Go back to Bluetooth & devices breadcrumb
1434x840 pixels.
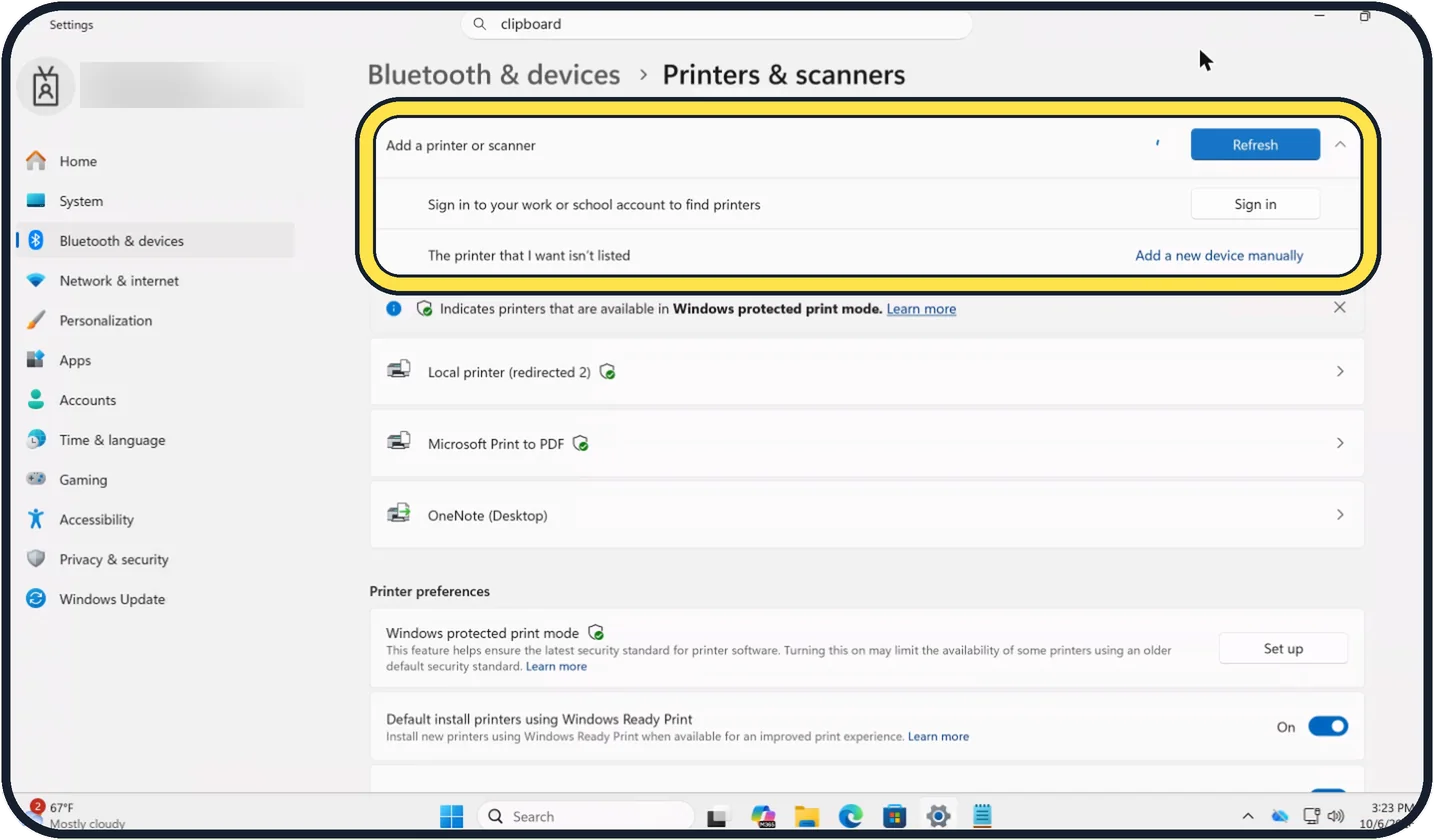(x=494, y=75)
